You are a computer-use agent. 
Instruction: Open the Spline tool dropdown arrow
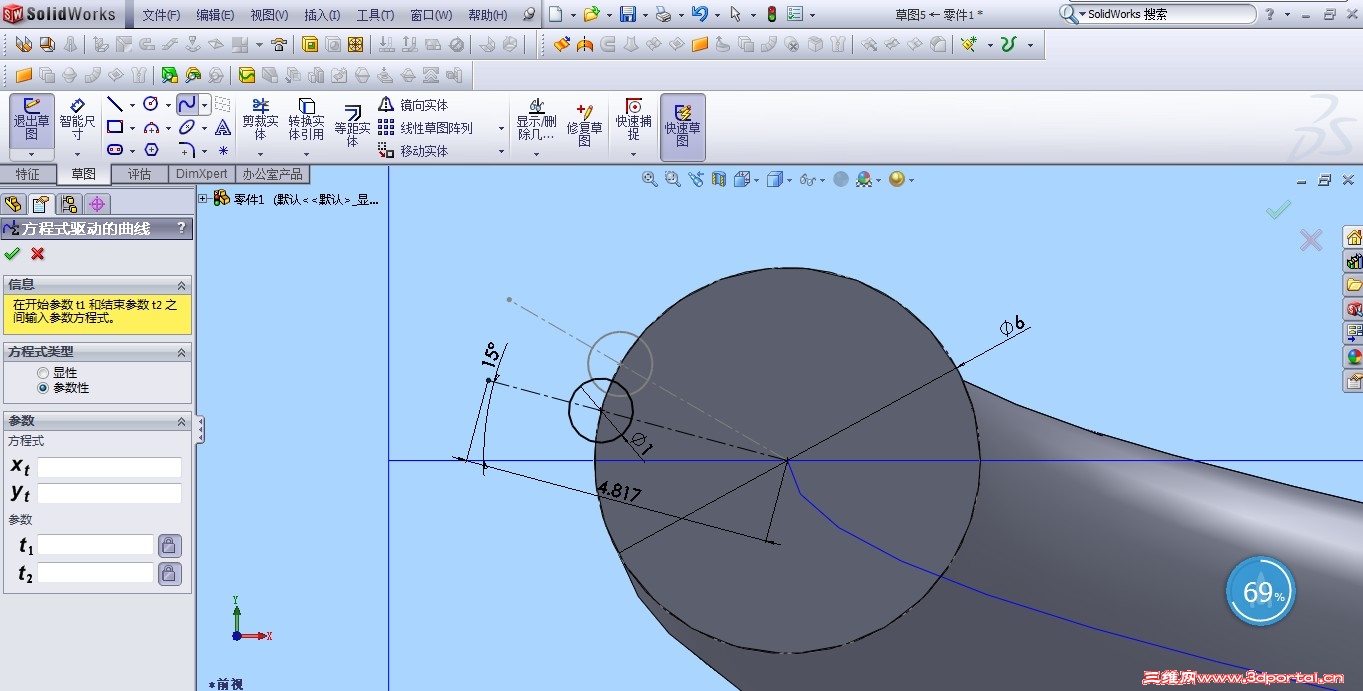click(204, 105)
